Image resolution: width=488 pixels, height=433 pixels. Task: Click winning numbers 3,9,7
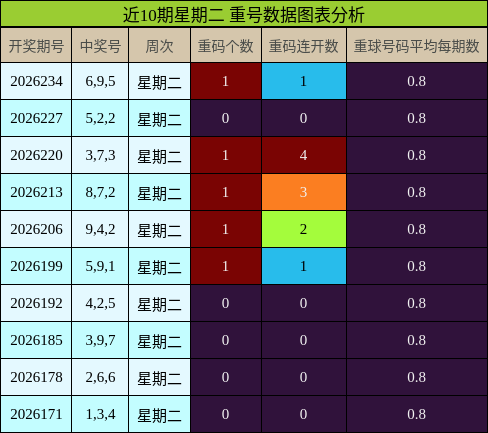coord(100,340)
